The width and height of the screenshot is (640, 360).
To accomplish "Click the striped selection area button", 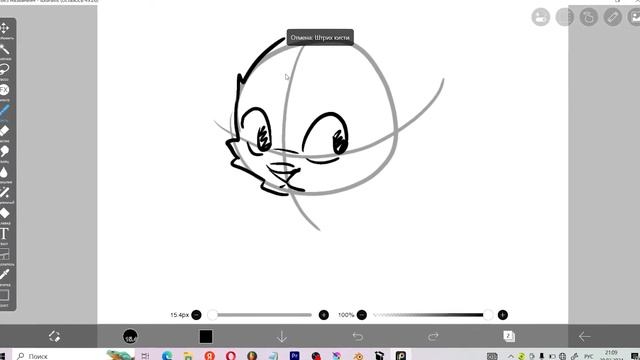I will [x=564, y=17].
